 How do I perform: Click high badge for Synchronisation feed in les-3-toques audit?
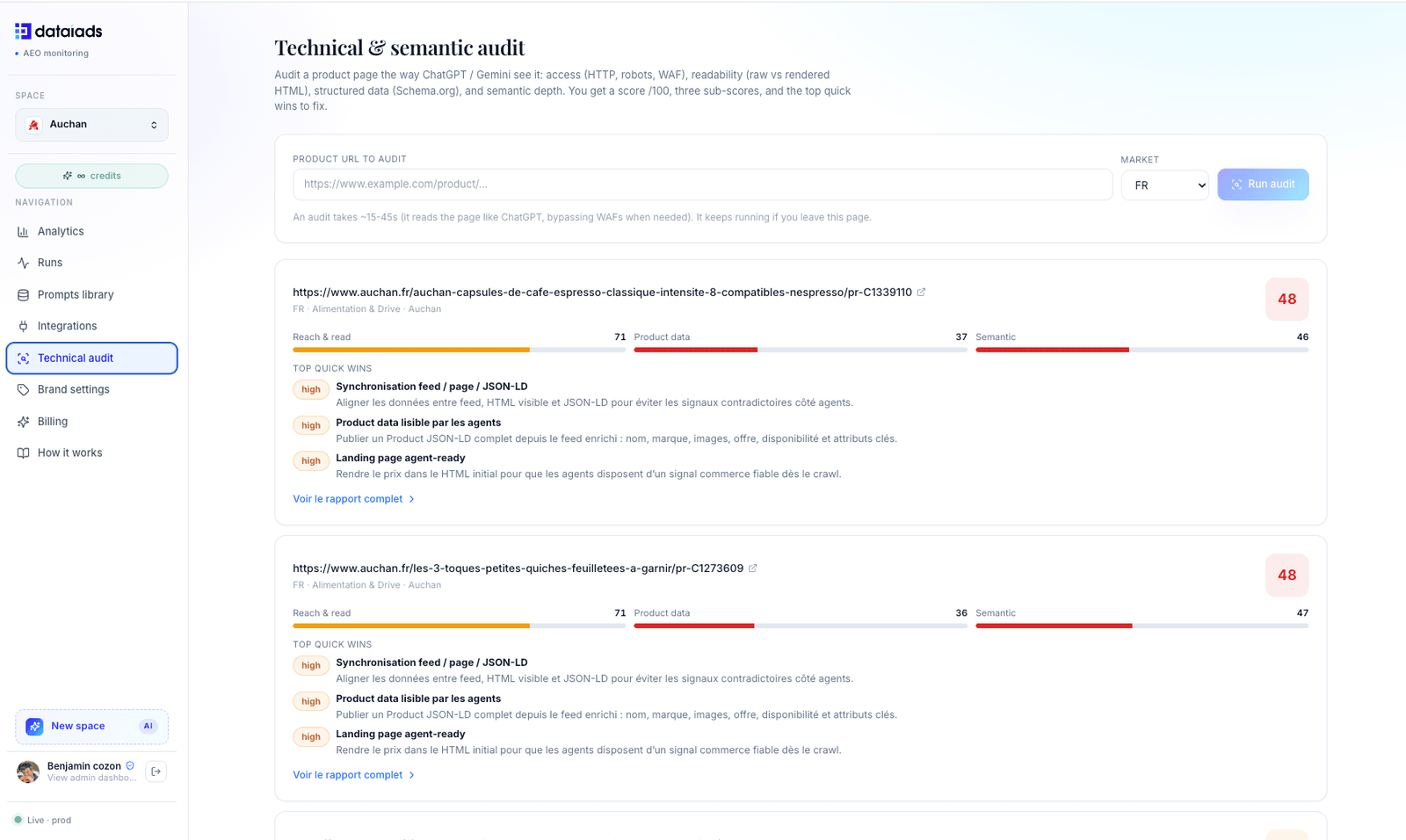(311, 665)
